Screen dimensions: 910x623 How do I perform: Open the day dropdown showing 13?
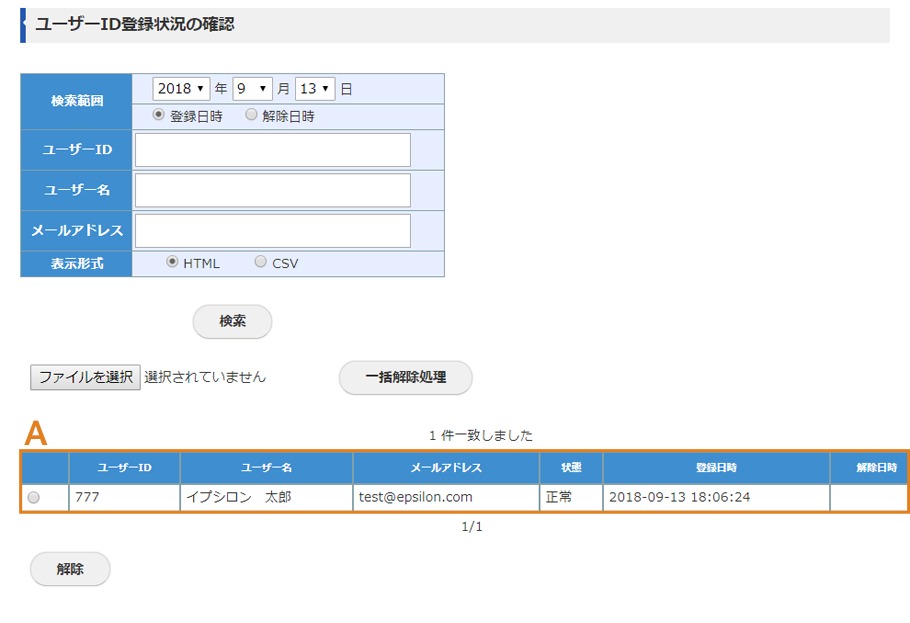point(315,89)
